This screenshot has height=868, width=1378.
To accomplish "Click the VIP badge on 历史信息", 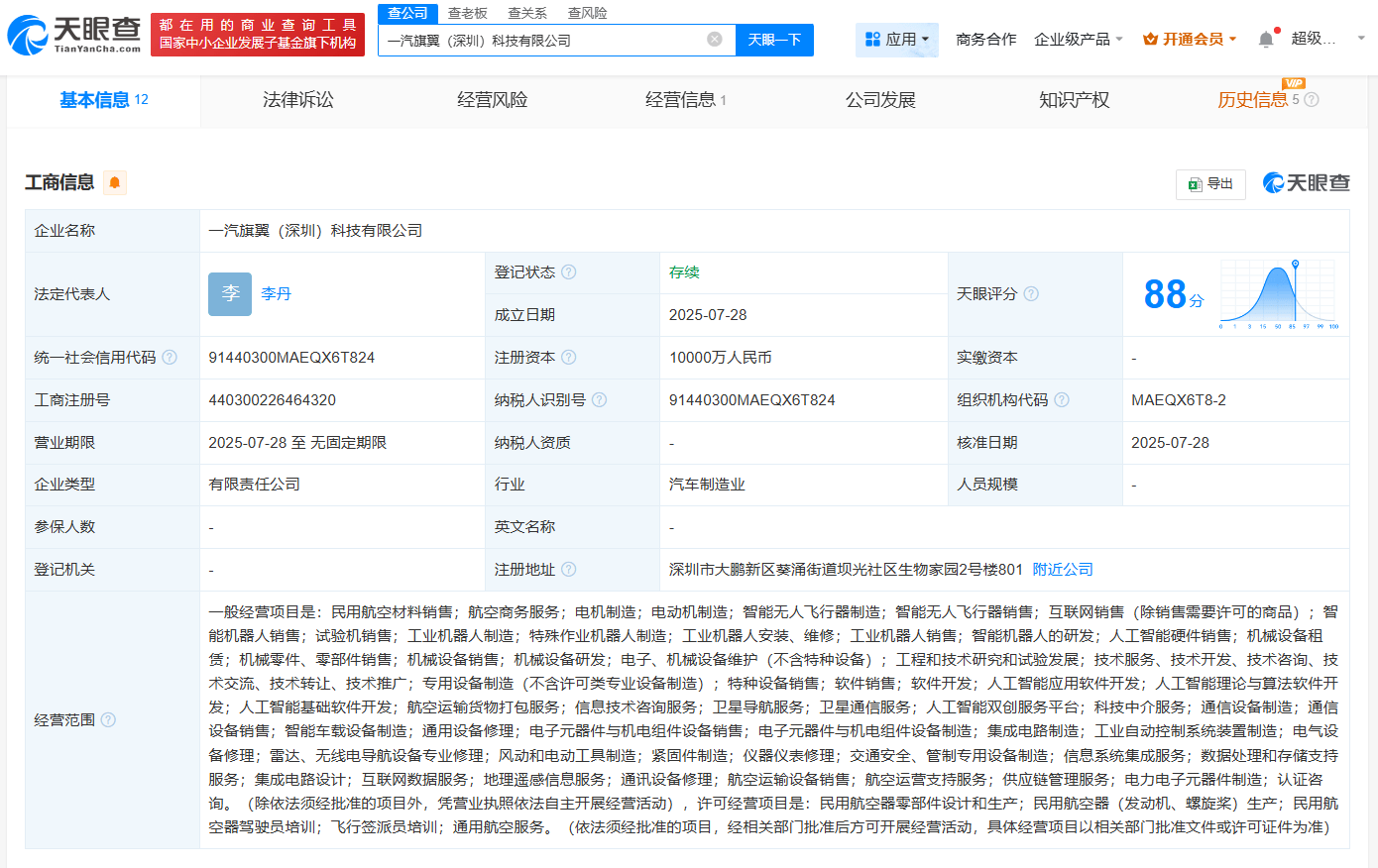I will click(1293, 84).
